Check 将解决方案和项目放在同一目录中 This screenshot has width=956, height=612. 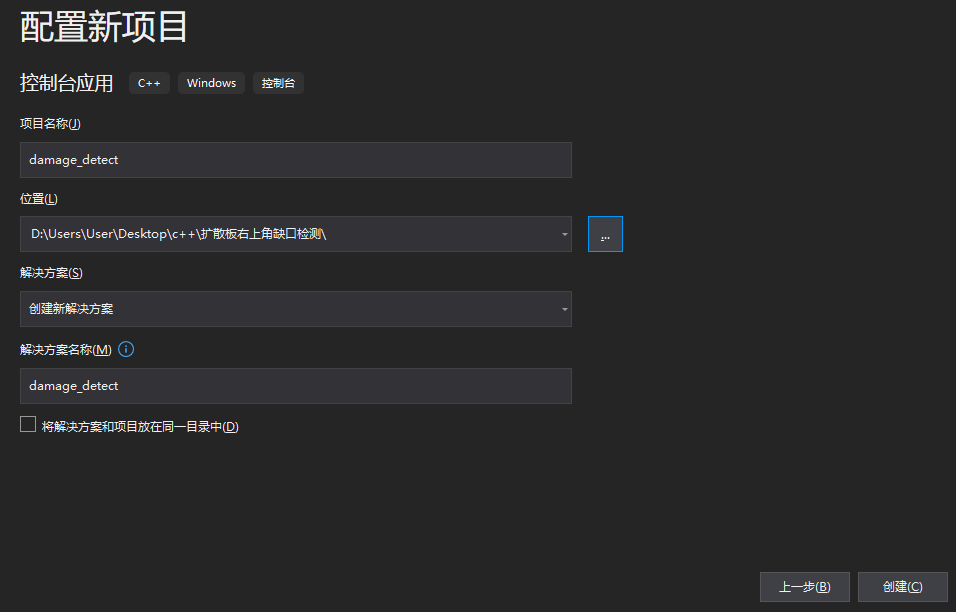click(x=28, y=424)
